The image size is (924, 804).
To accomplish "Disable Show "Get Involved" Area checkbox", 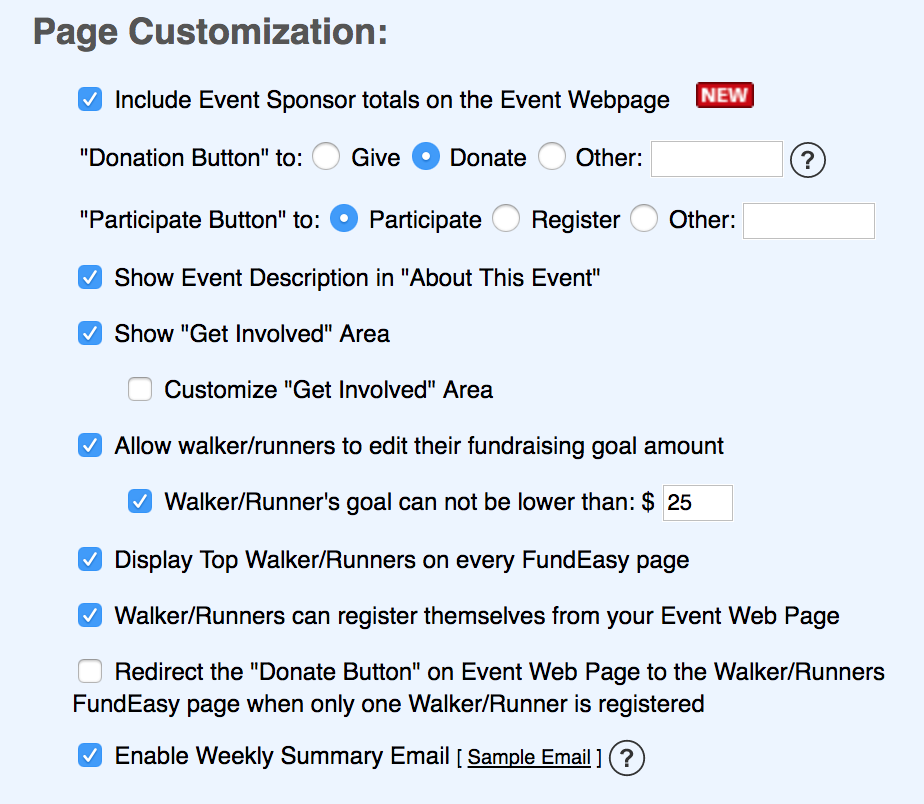I will coord(90,334).
